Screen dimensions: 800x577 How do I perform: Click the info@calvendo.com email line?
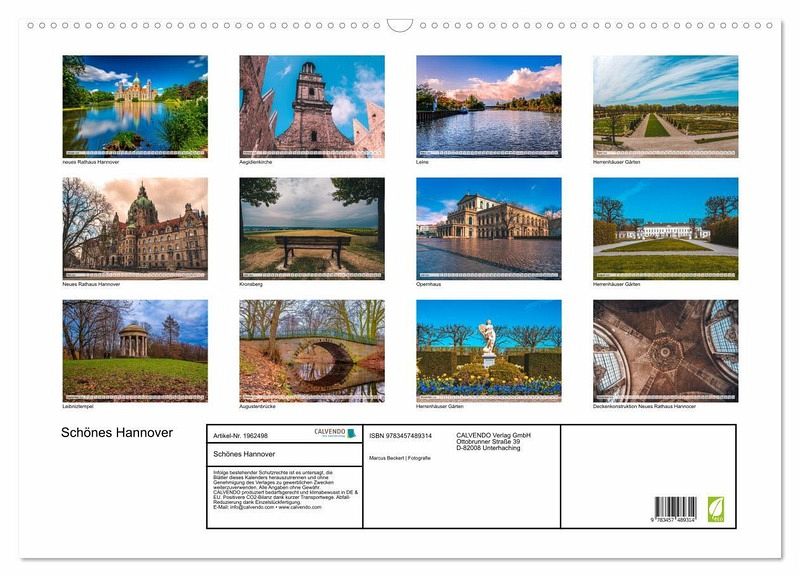[267, 507]
